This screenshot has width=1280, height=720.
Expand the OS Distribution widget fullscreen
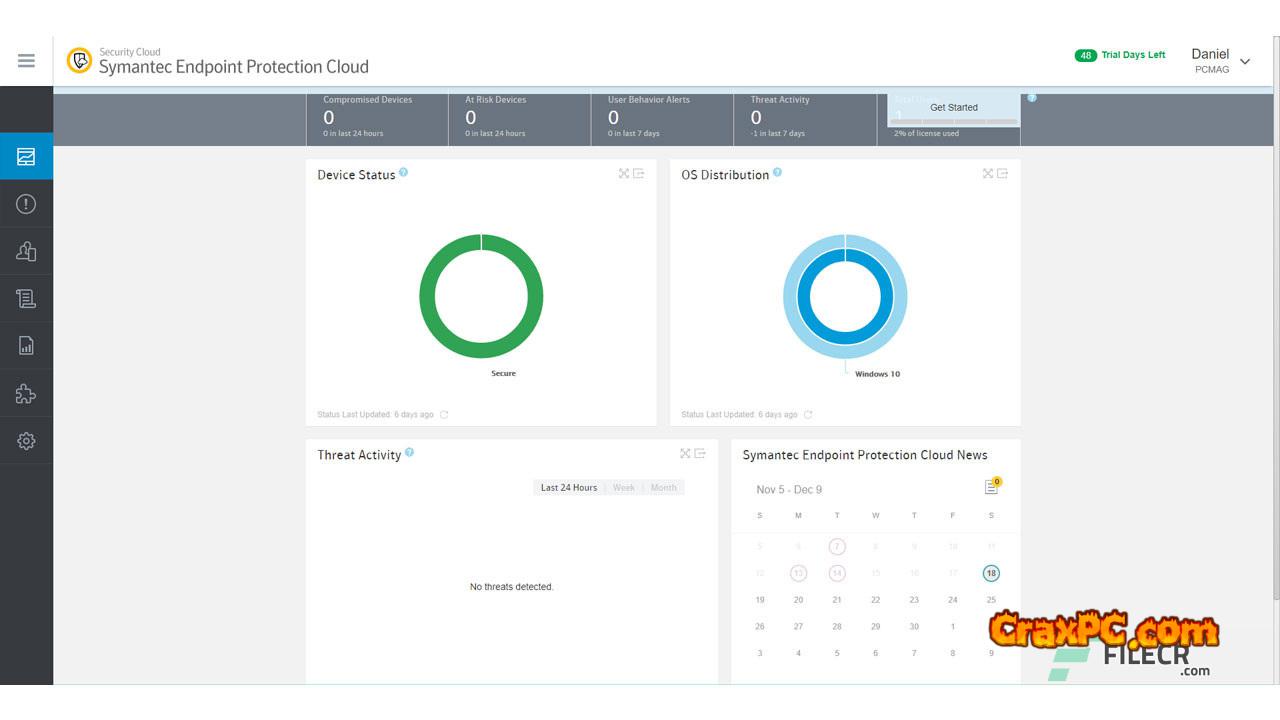point(987,174)
